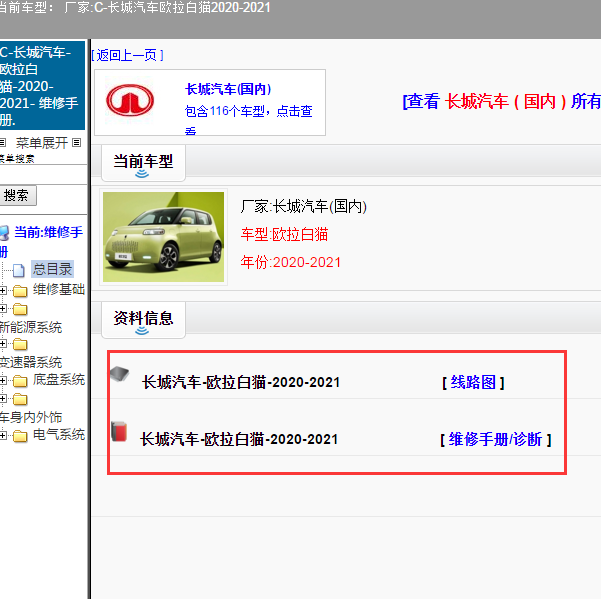Open 电气系统 tree entry
The width and height of the screenshot is (601, 599).
coord(59,435)
